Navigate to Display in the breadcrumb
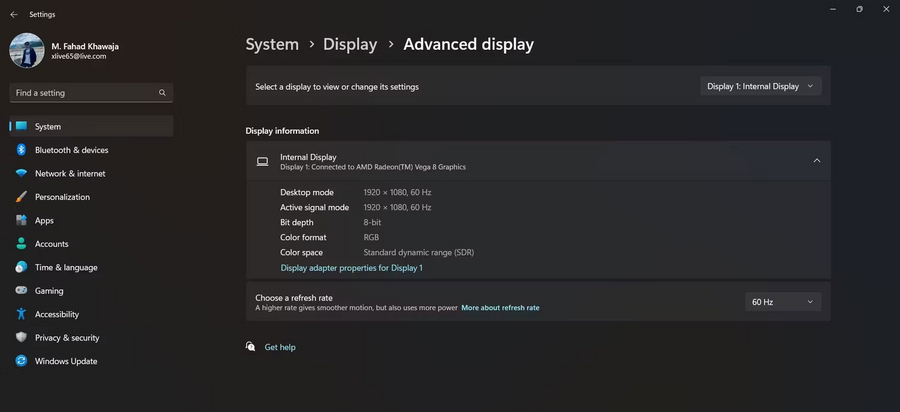The width and height of the screenshot is (900, 412). 350,45
